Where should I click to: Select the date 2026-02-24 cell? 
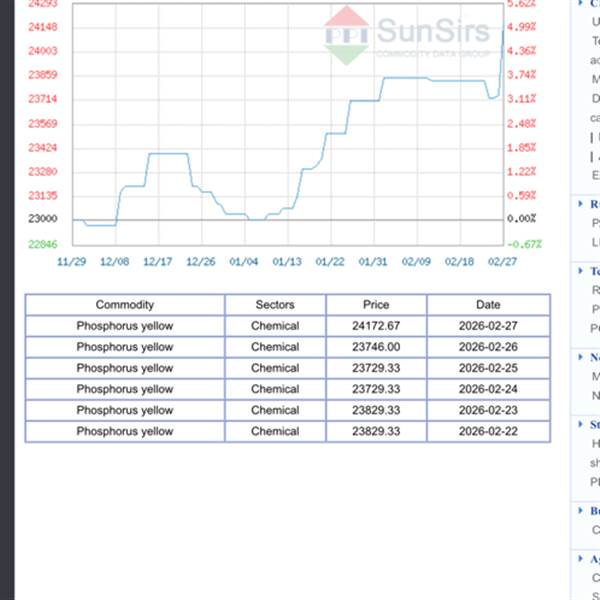(x=488, y=389)
